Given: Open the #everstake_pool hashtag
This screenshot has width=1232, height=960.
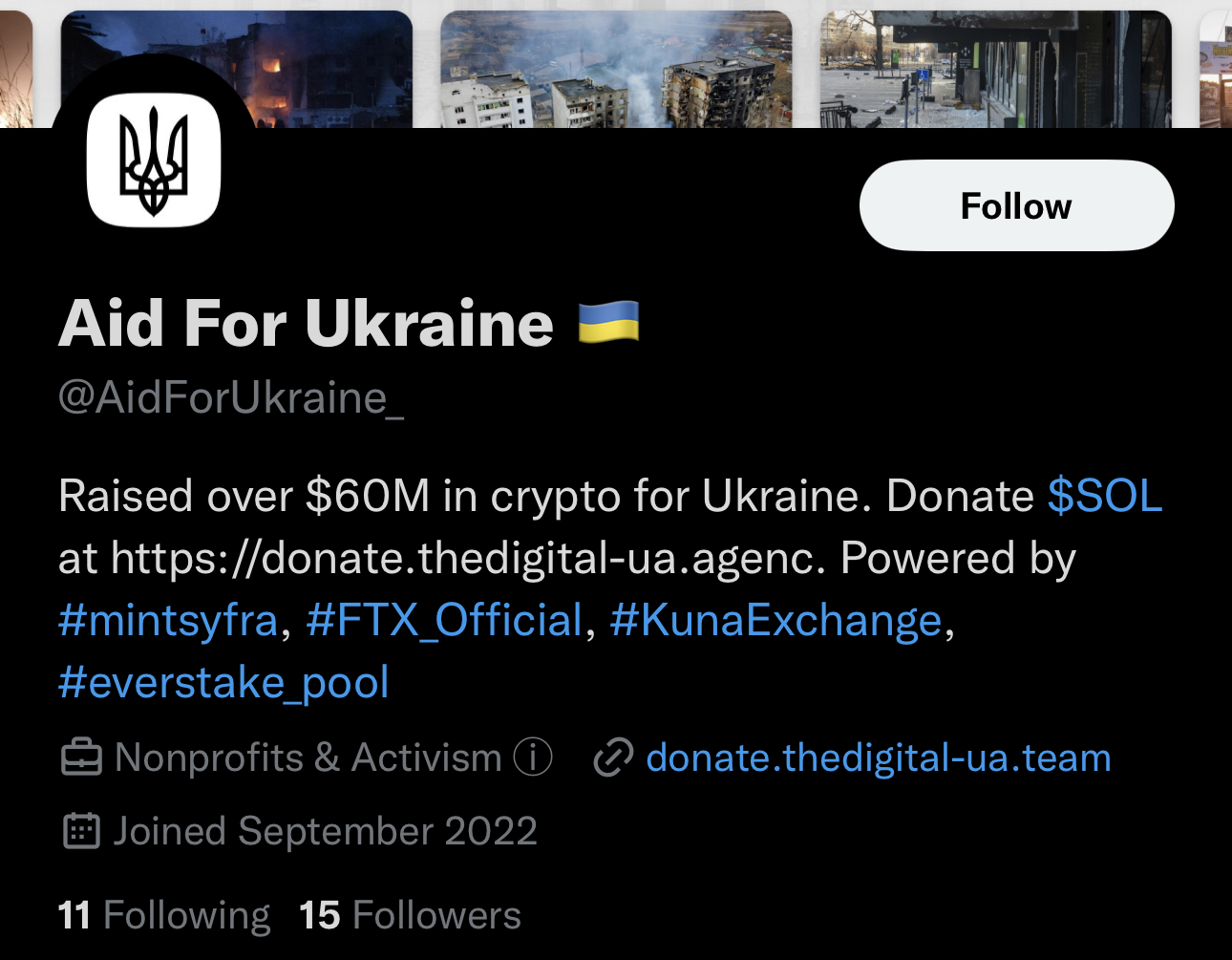Looking at the screenshot, I should click(223, 682).
